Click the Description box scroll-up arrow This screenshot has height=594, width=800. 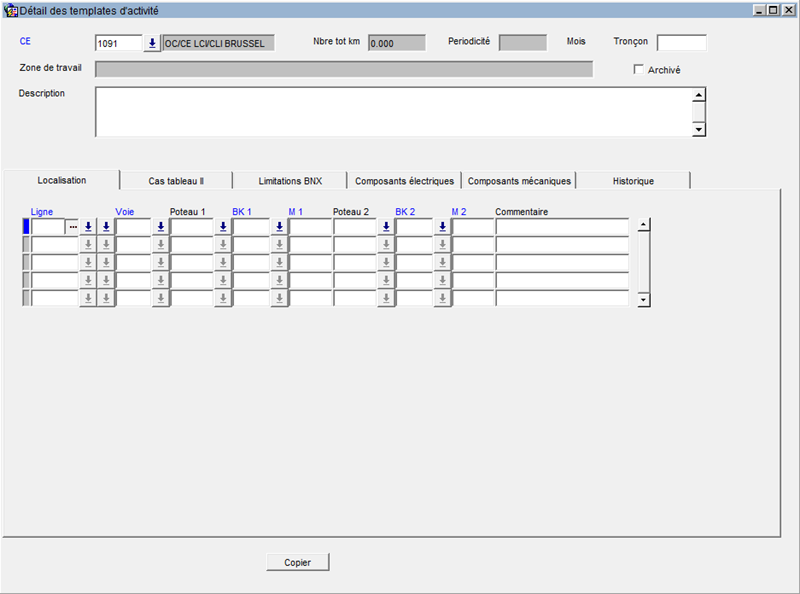[699, 95]
